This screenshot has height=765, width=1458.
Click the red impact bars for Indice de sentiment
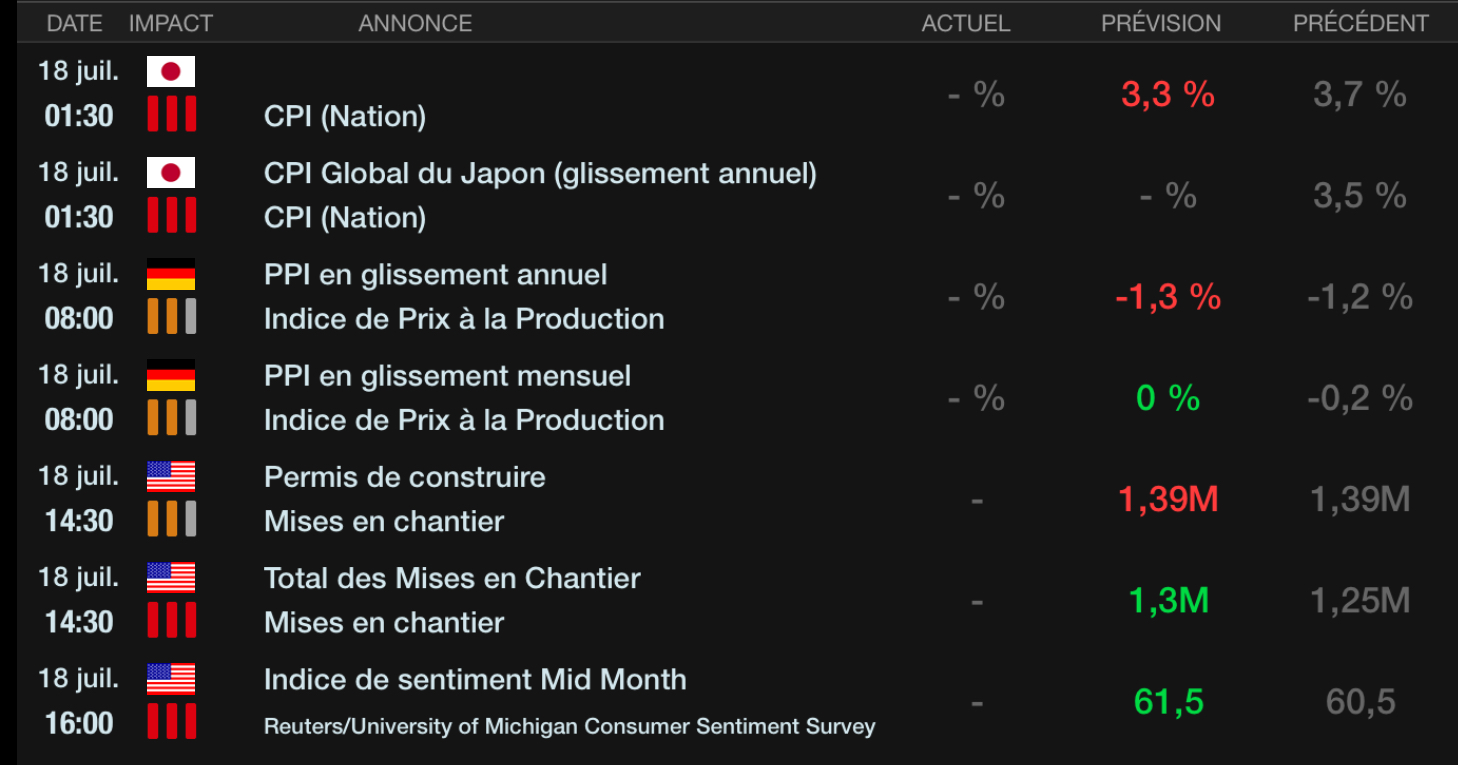[171, 721]
